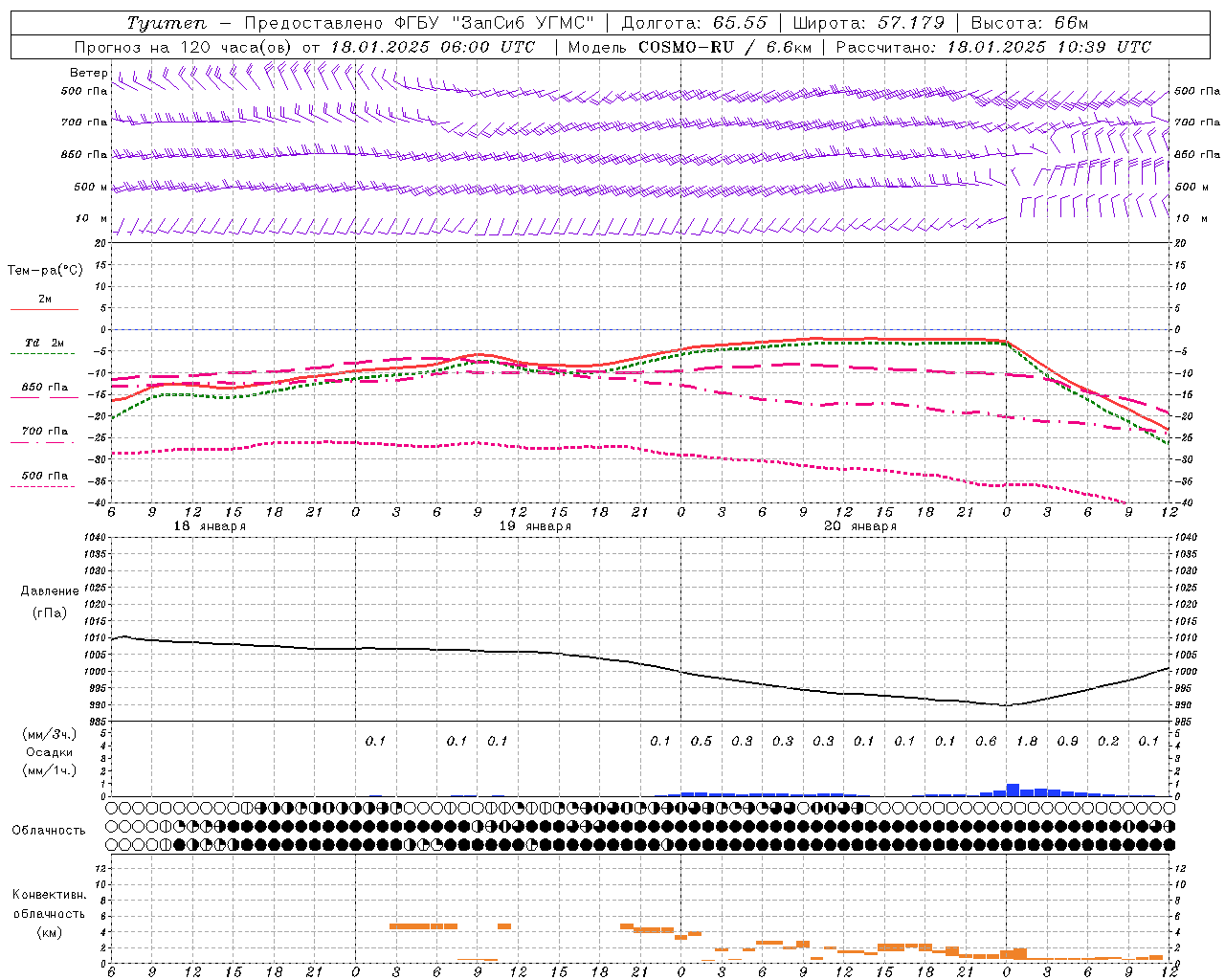Click the "Облачность" cloud cover label

(x=49, y=830)
